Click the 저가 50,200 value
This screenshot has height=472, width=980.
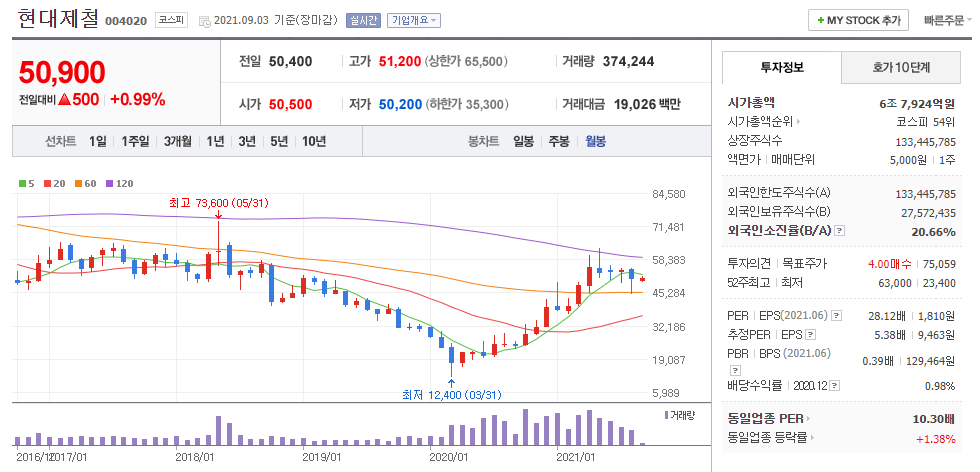click(400, 104)
